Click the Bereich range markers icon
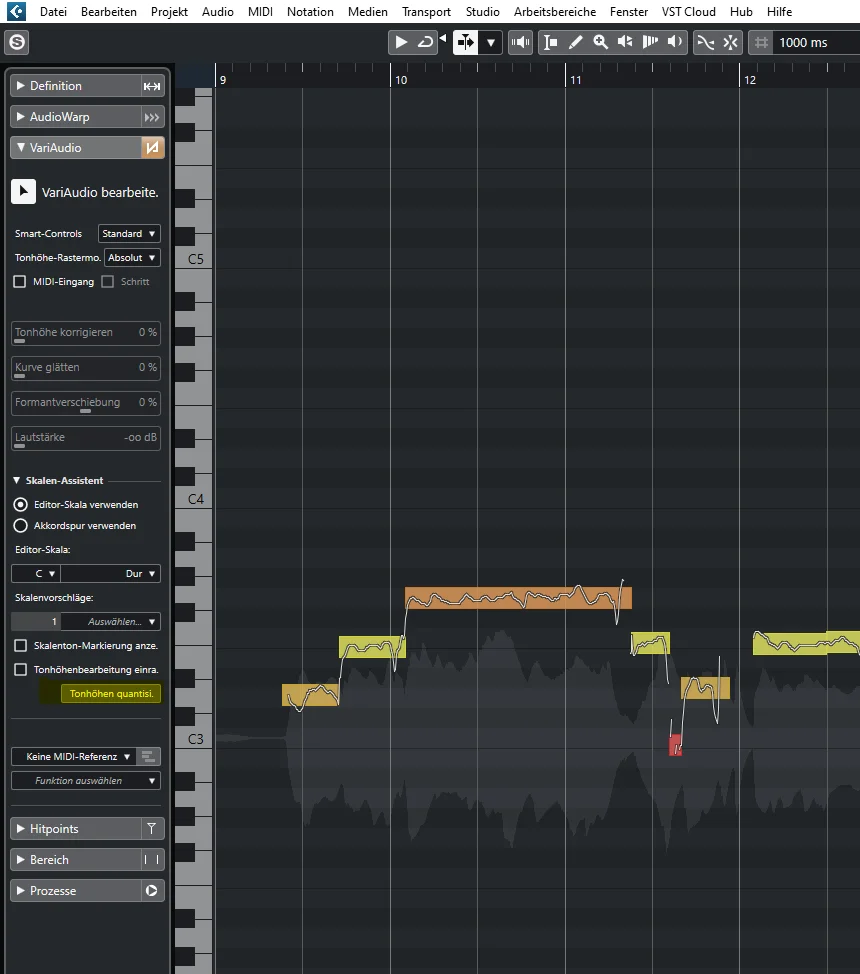 click(x=152, y=860)
